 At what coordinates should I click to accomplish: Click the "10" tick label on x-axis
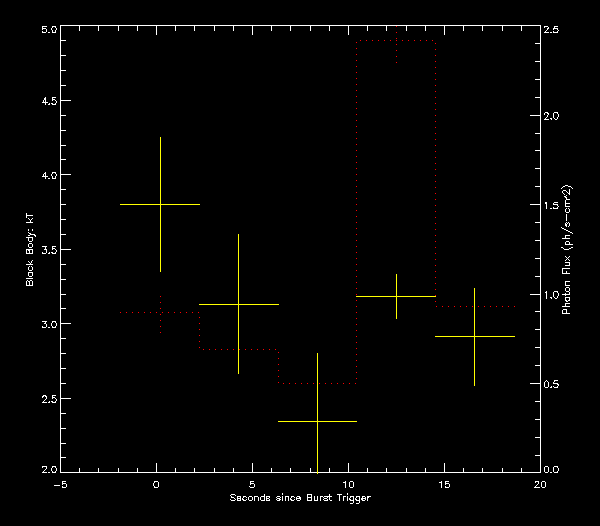(x=348, y=484)
